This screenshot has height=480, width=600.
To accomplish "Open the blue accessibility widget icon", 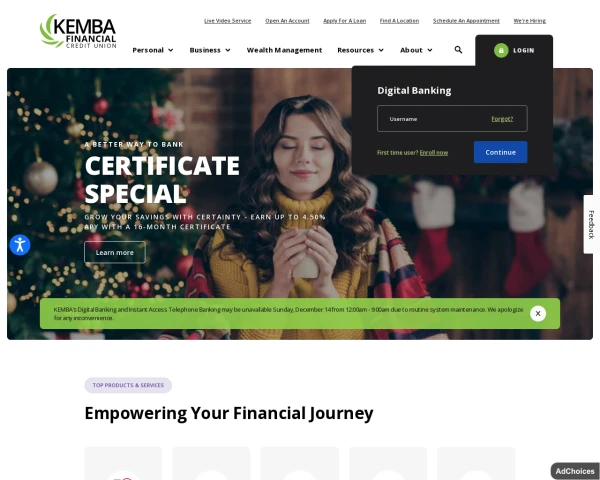I will click(x=20, y=245).
